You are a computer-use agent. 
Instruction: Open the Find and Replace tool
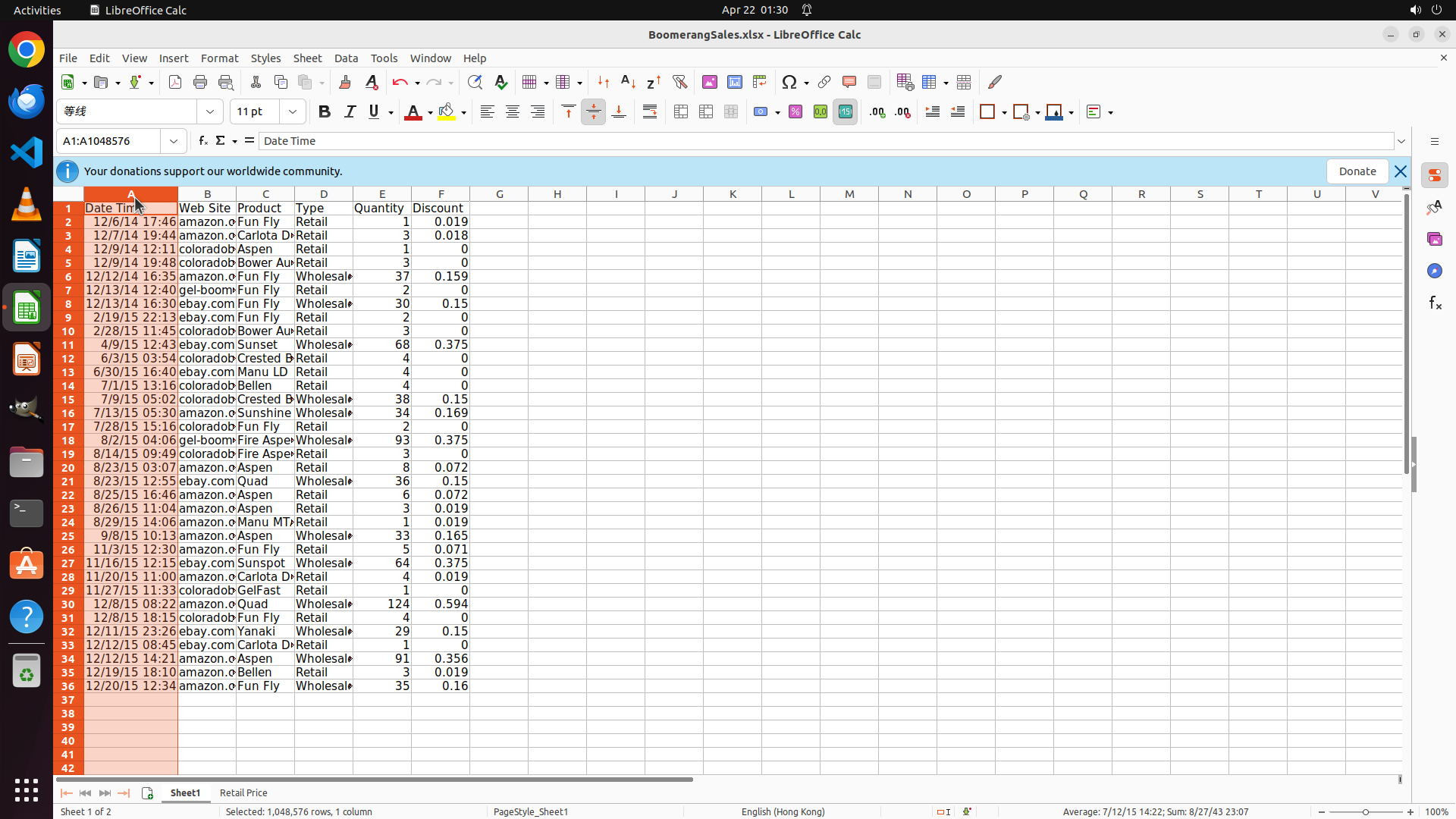point(475,82)
